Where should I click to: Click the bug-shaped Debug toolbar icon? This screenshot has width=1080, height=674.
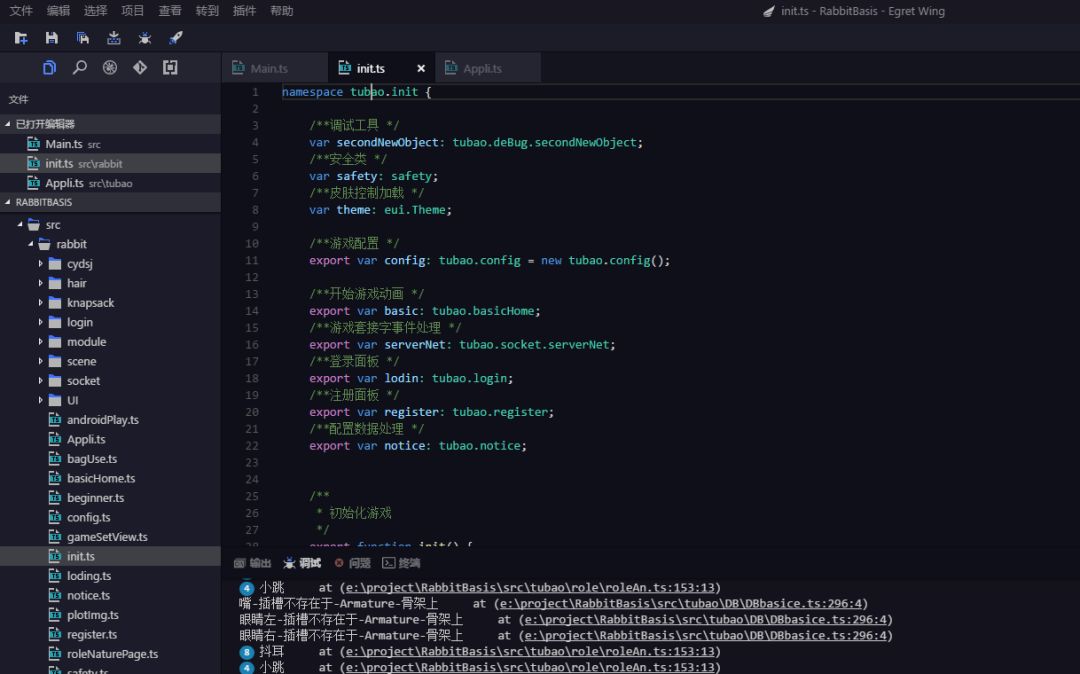click(145, 38)
